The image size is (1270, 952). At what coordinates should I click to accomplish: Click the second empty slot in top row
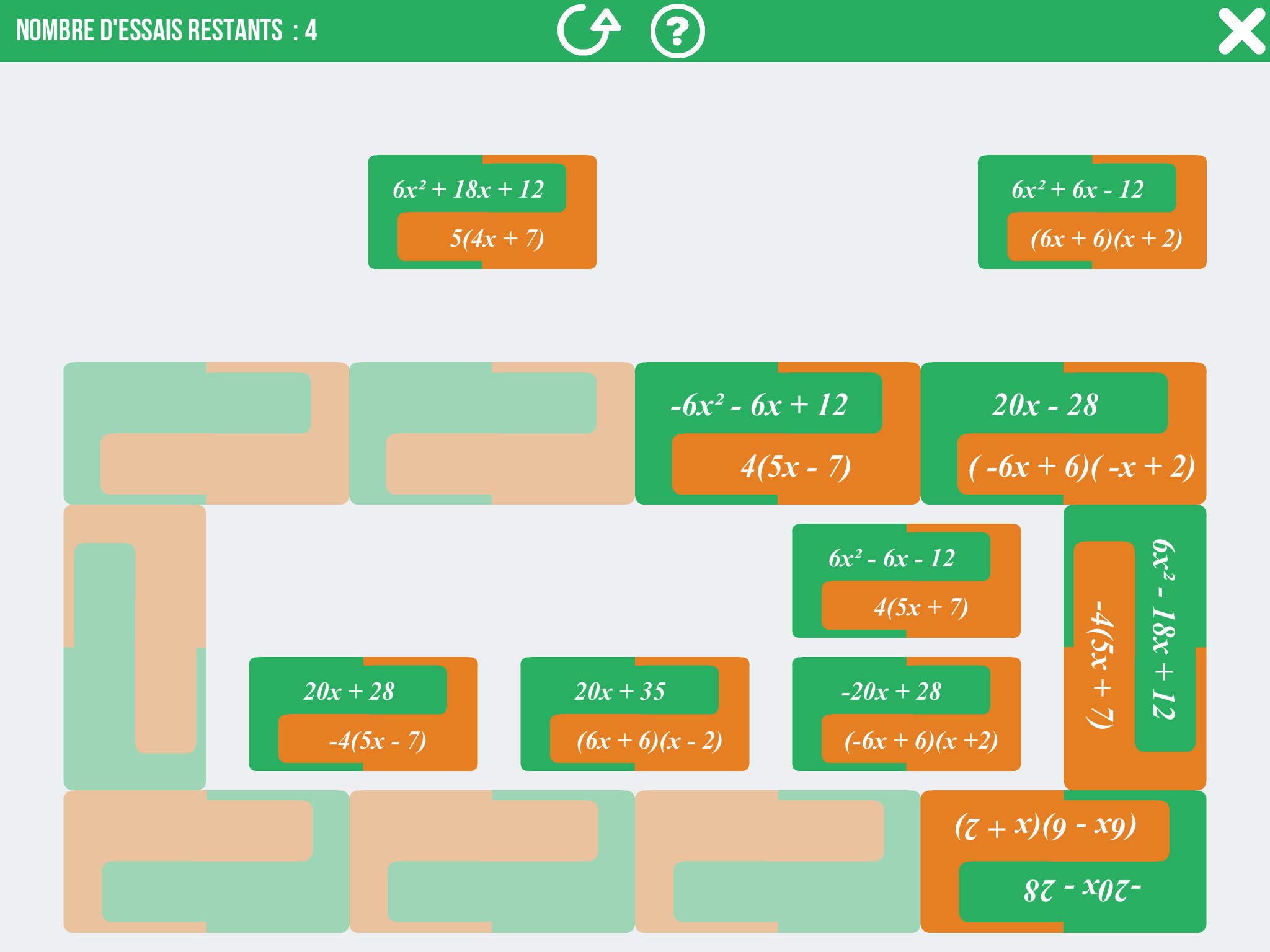point(492,433)
